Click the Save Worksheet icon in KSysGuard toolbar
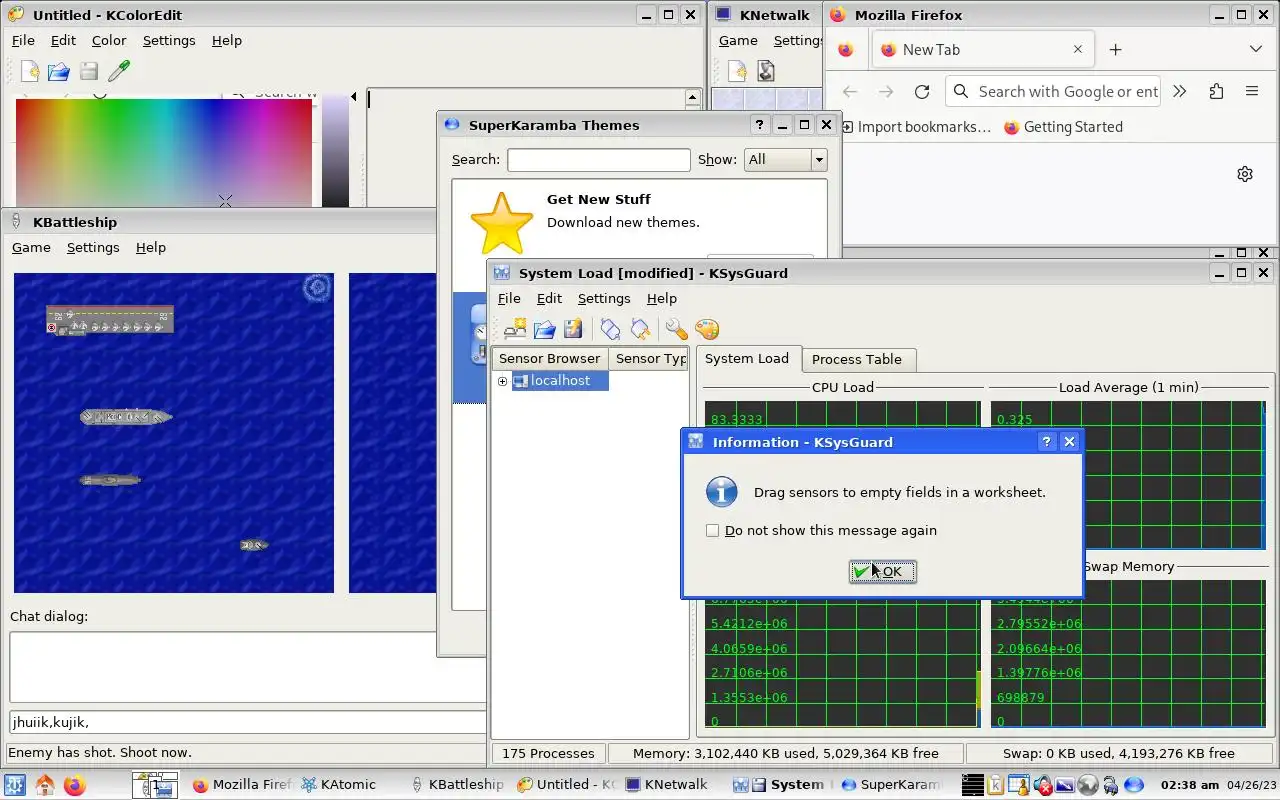This screenshot has height=800, width=1280. coord(573,329)
